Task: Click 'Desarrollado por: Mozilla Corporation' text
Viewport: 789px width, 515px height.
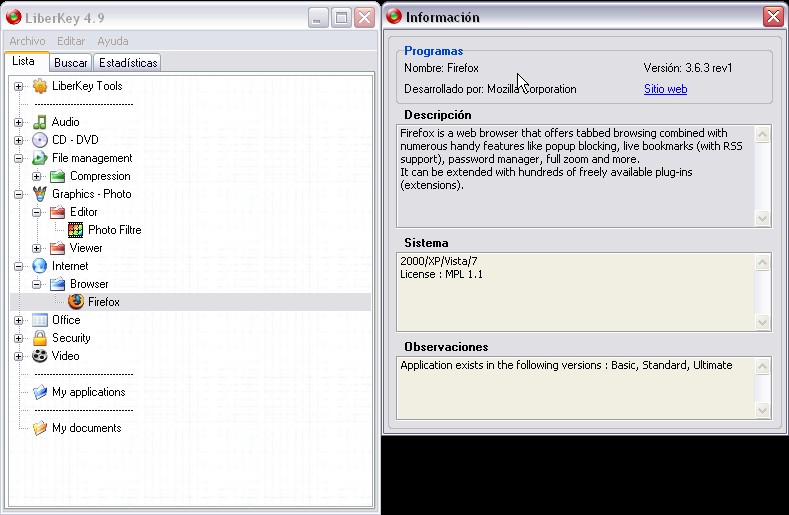Action: [490, 89]
